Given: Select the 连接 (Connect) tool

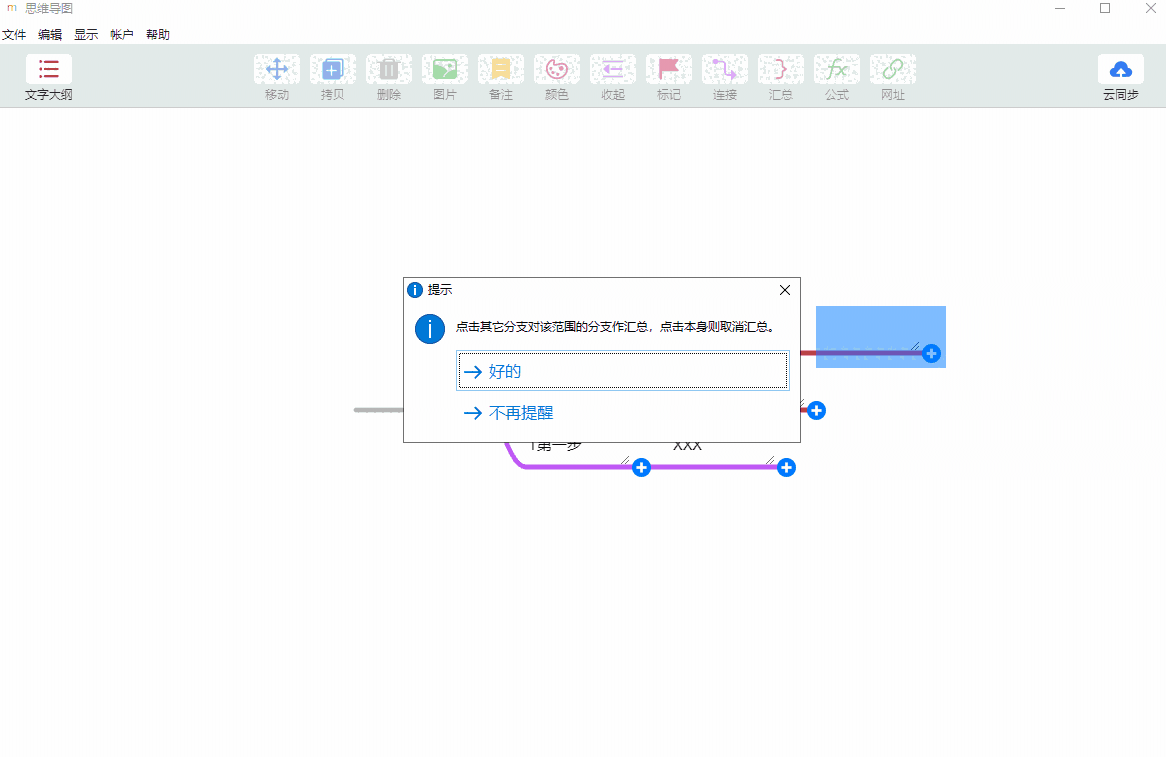Looking at the screenshot, I should (725, 70).
